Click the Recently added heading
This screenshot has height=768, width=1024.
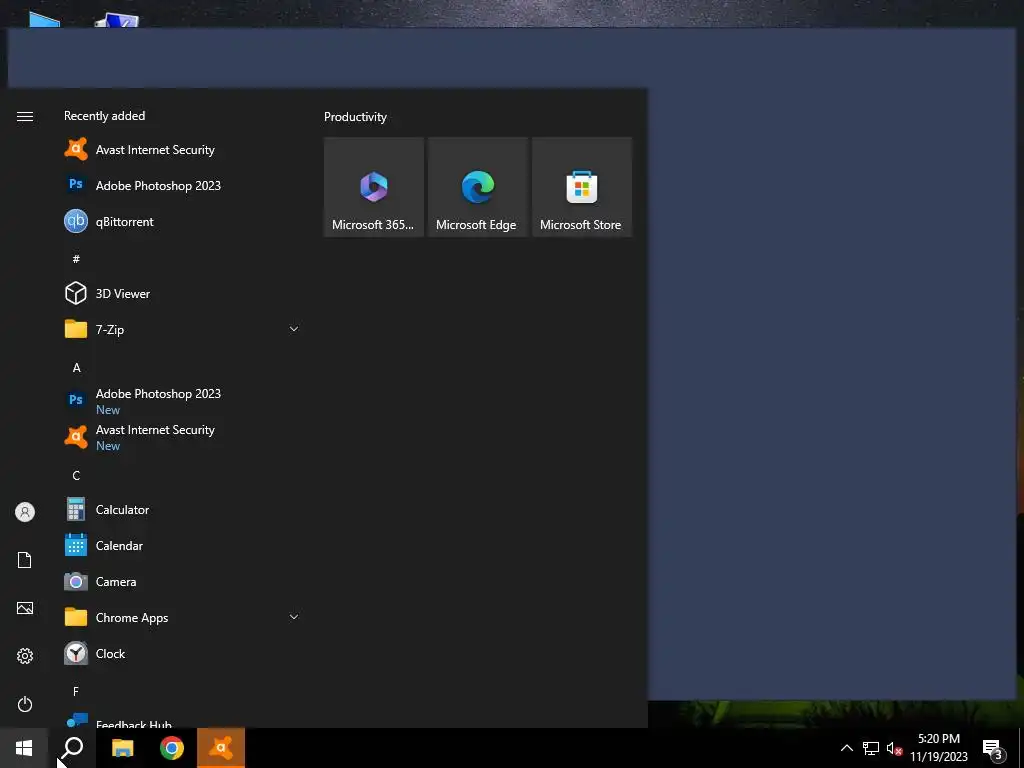pyautogui.click(x=104, y=116)
